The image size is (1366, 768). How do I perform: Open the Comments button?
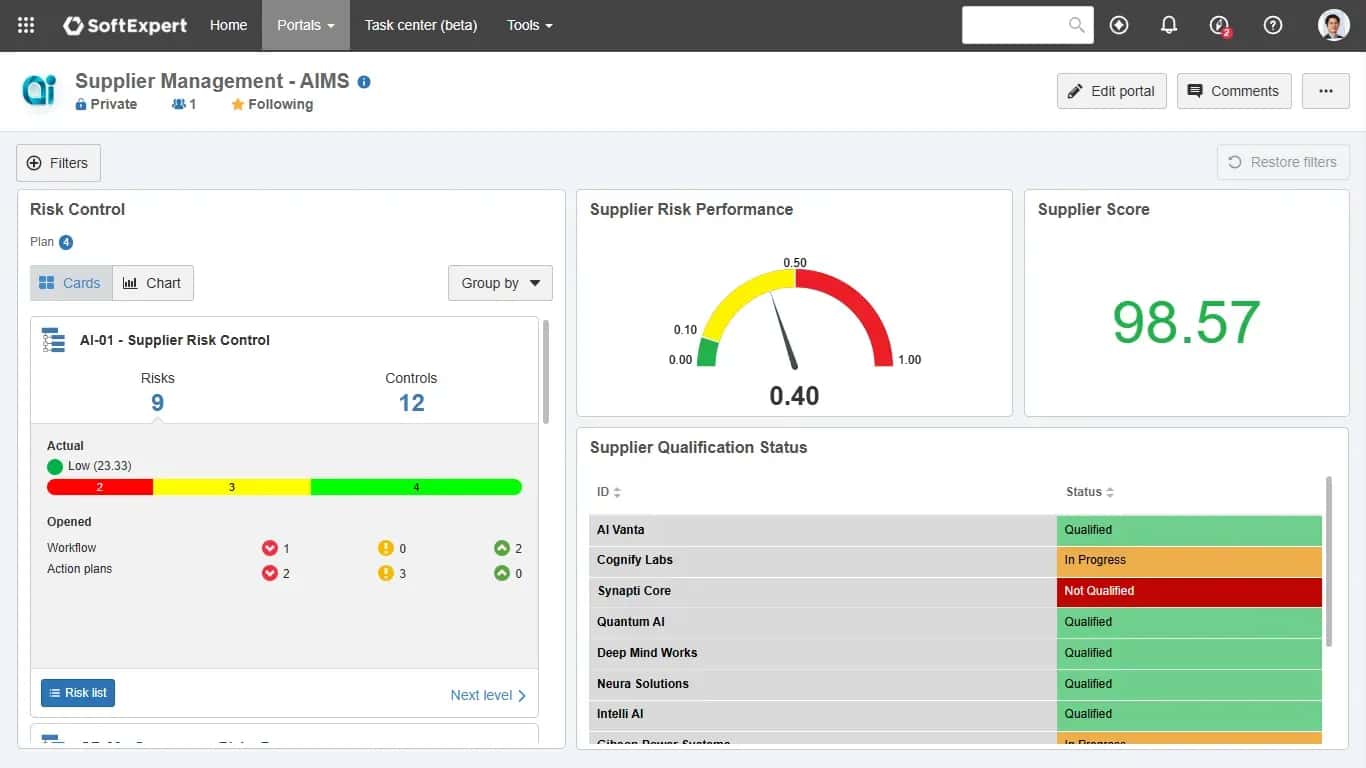point(1234,91)
